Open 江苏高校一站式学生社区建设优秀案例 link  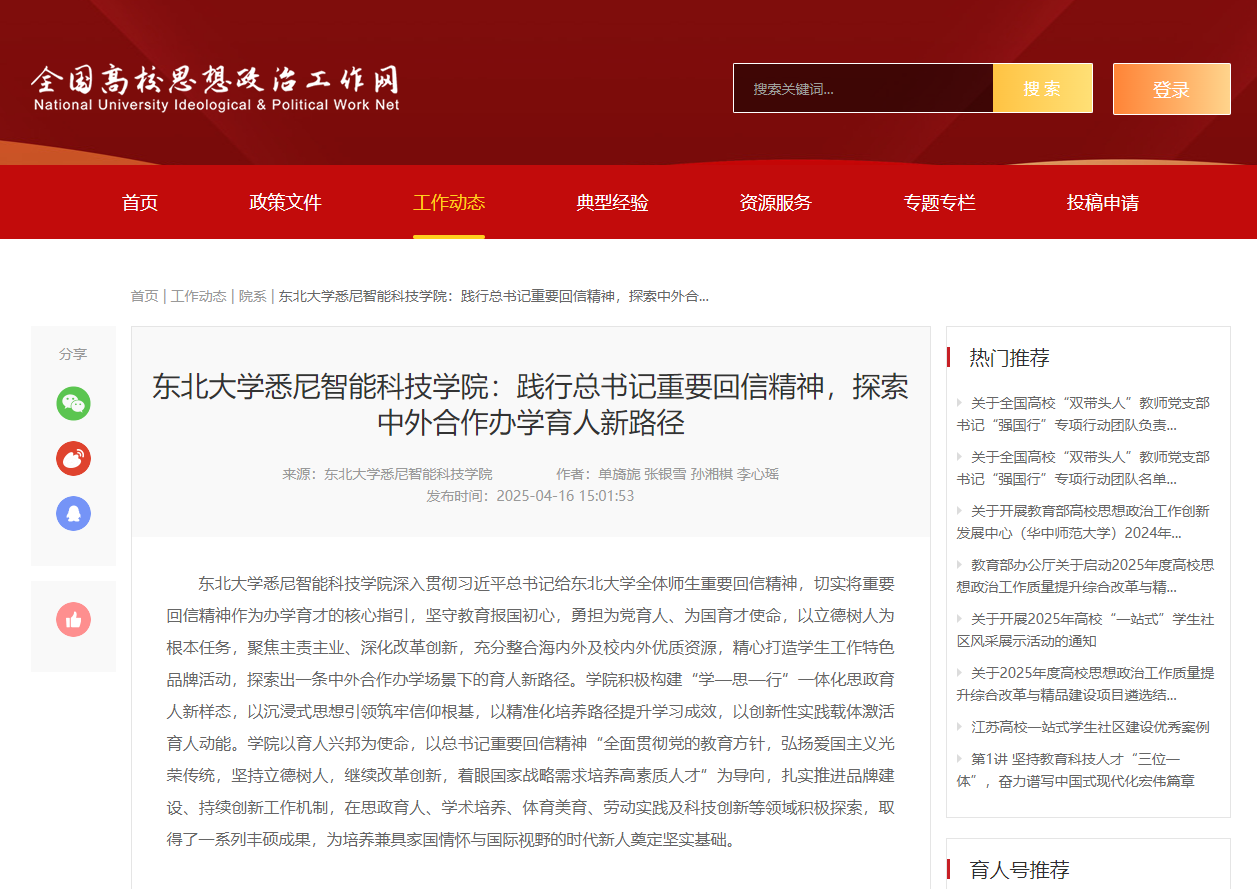tap(1089, 727)
